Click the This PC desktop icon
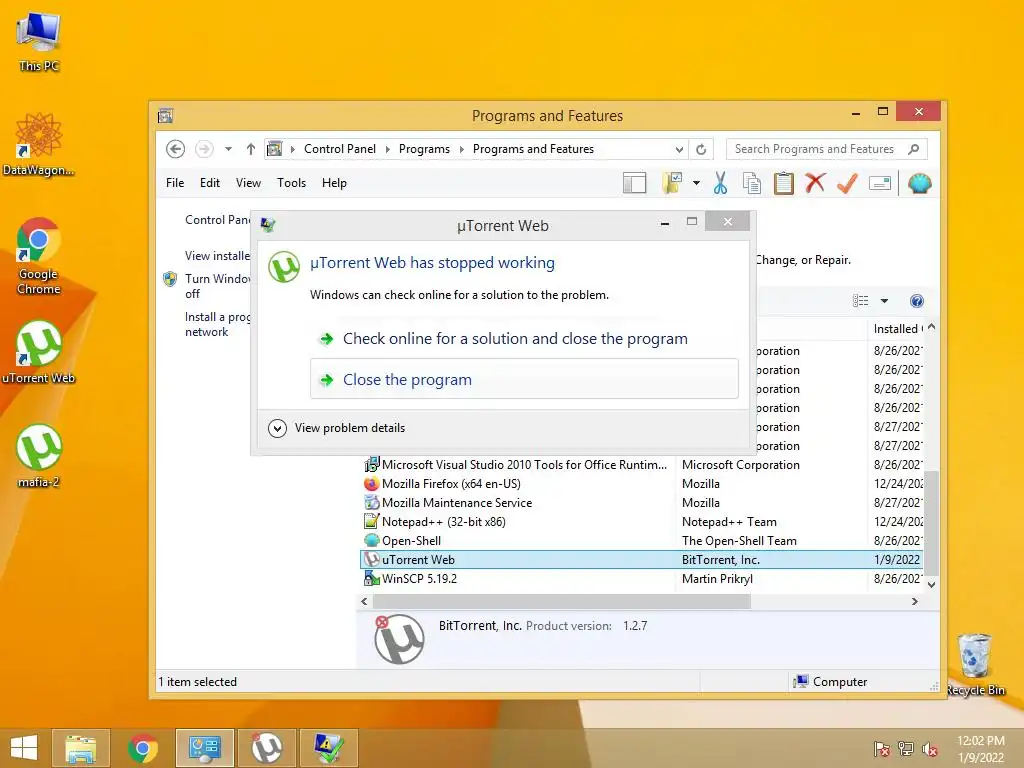 (x=39, y=42)
